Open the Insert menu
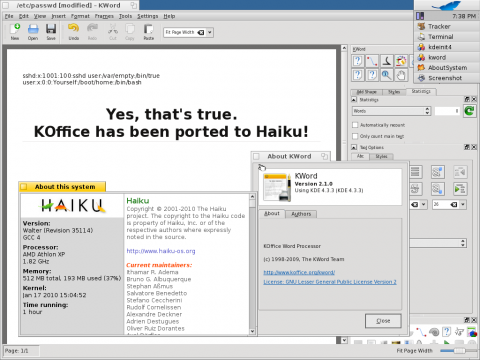This screenshot has width=480, height=360. (58, 16)
